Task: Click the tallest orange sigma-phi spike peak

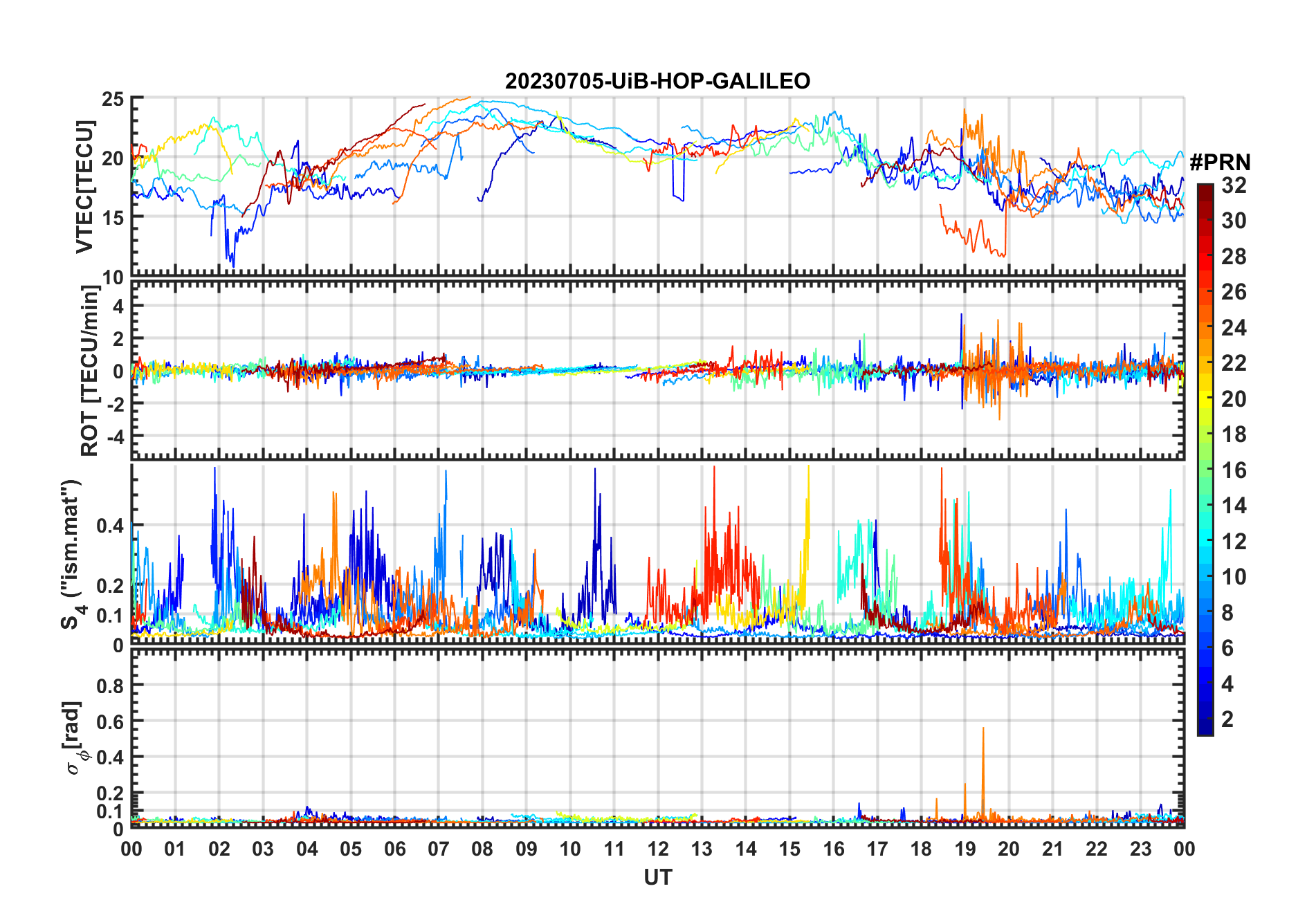Action: [x=983, y=728]
